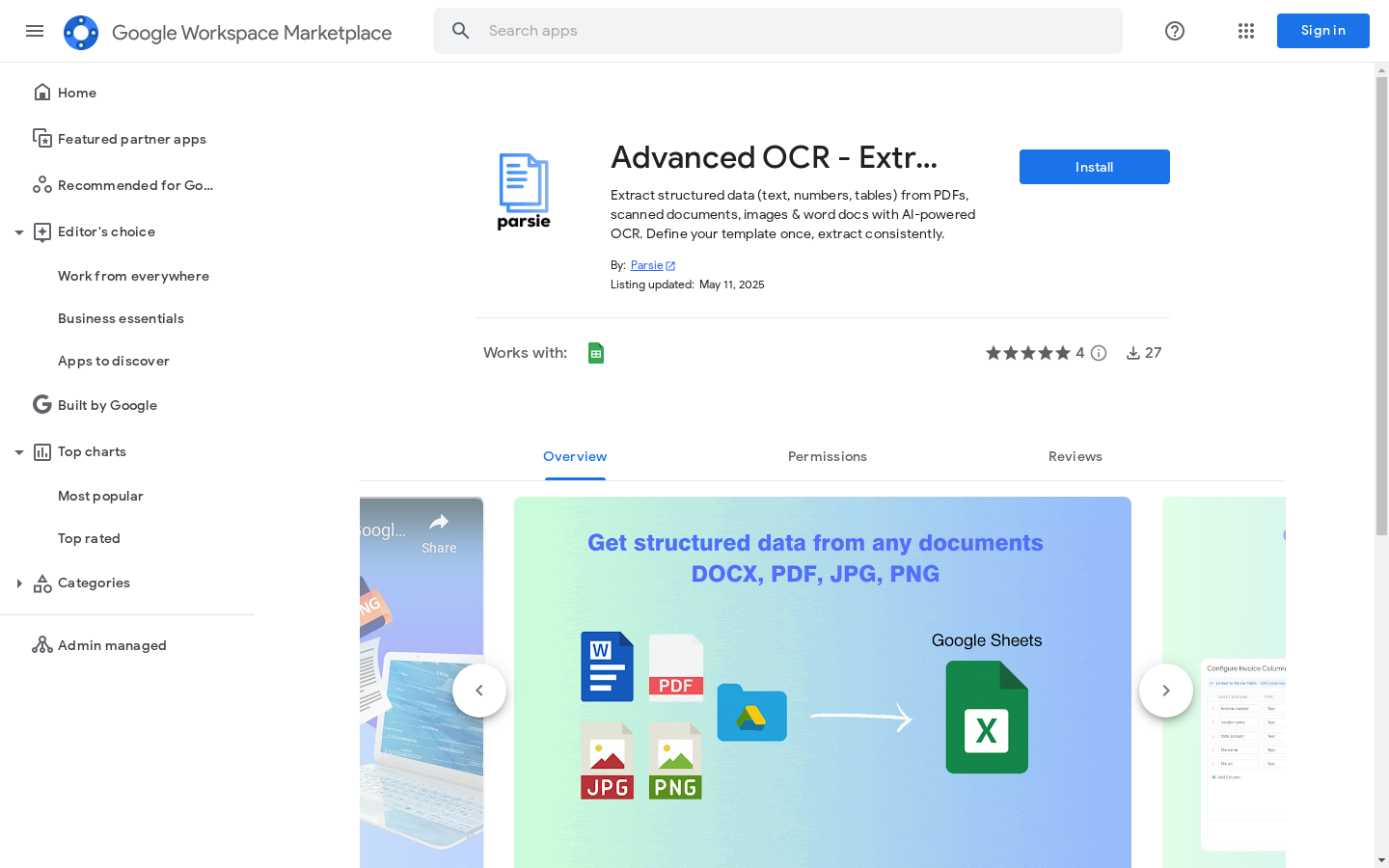Click the external link icon beside Parsie

670,266
